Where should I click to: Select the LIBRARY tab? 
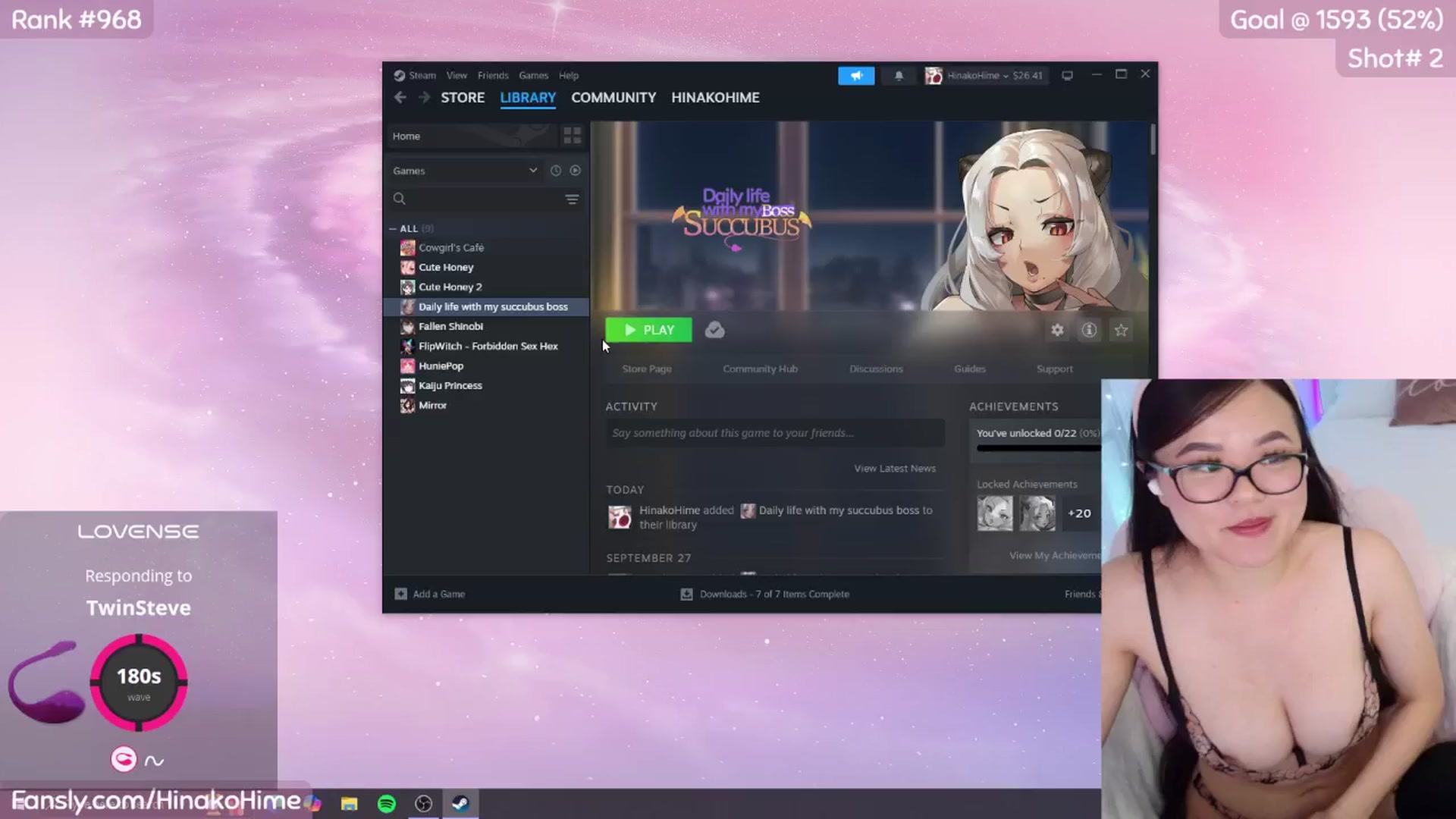coord(528,98)
